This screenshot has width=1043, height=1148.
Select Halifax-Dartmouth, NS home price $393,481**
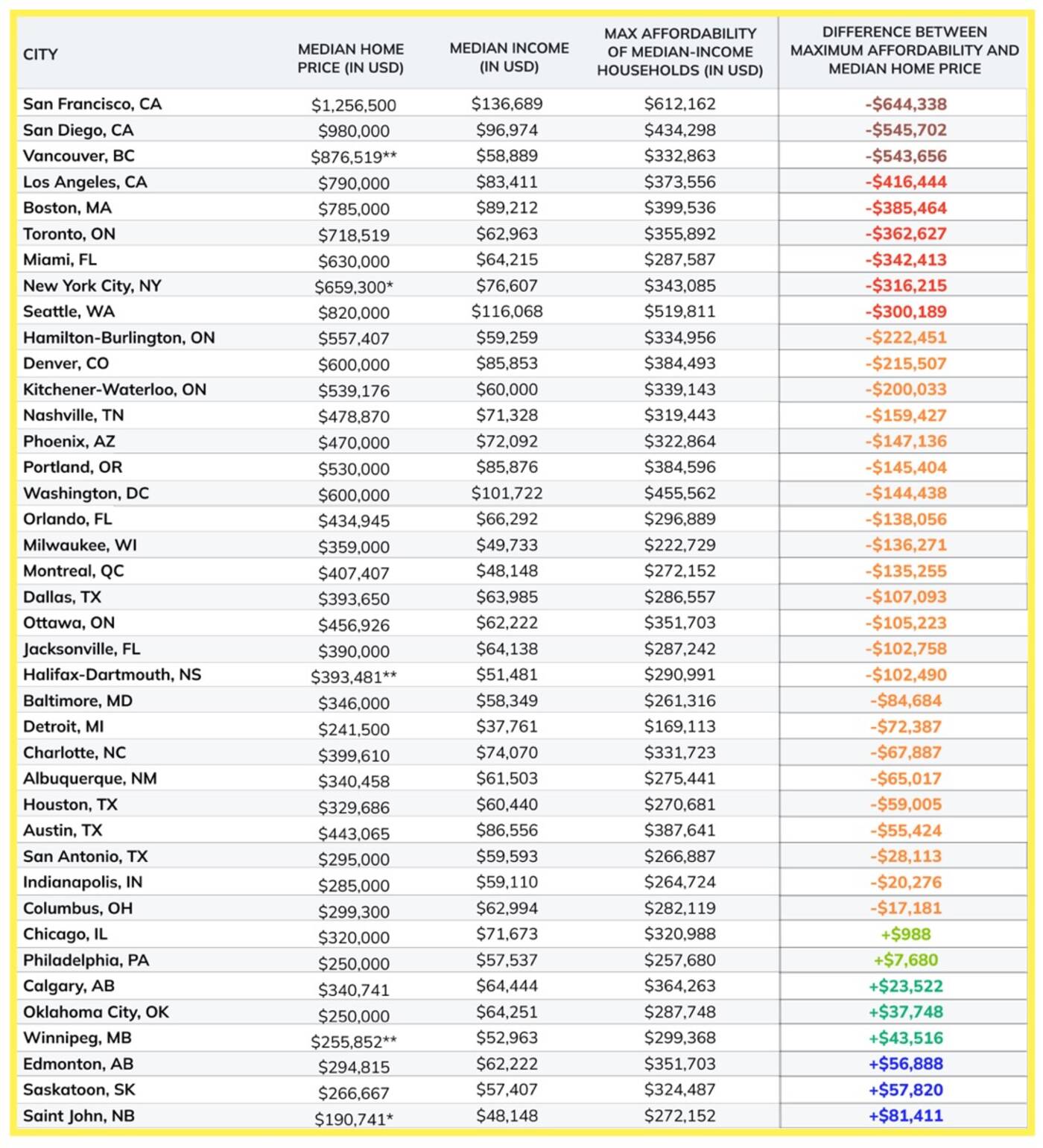click(353, 676)
